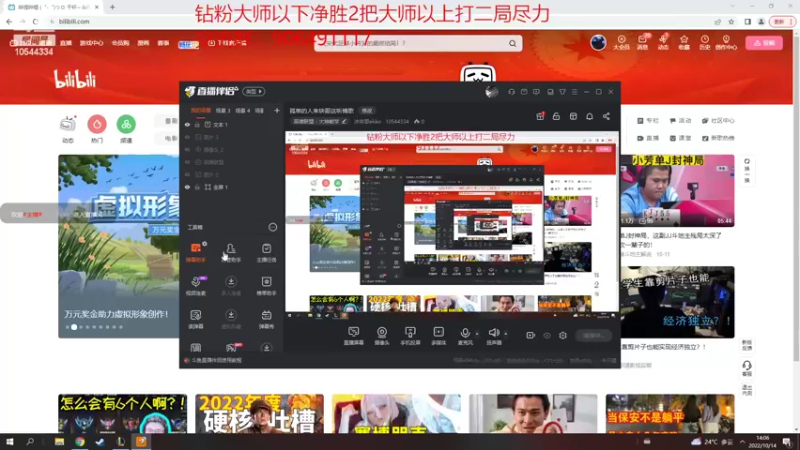Switch to 场景 4 tab
This screenshot has height=450, width=800.
pyautogui.click(x=242, y=110)
